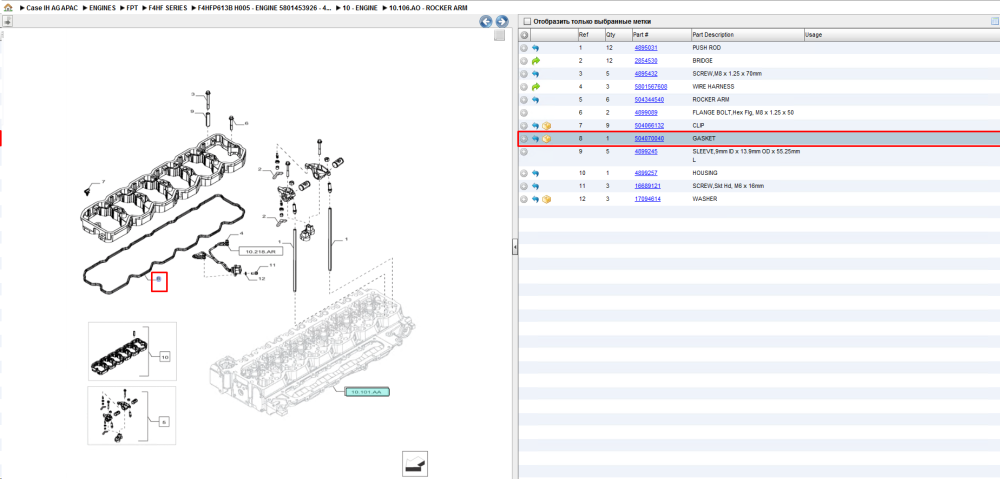Open part number 2854530 link
1000x479 pixels.
[x=645, y=61]
